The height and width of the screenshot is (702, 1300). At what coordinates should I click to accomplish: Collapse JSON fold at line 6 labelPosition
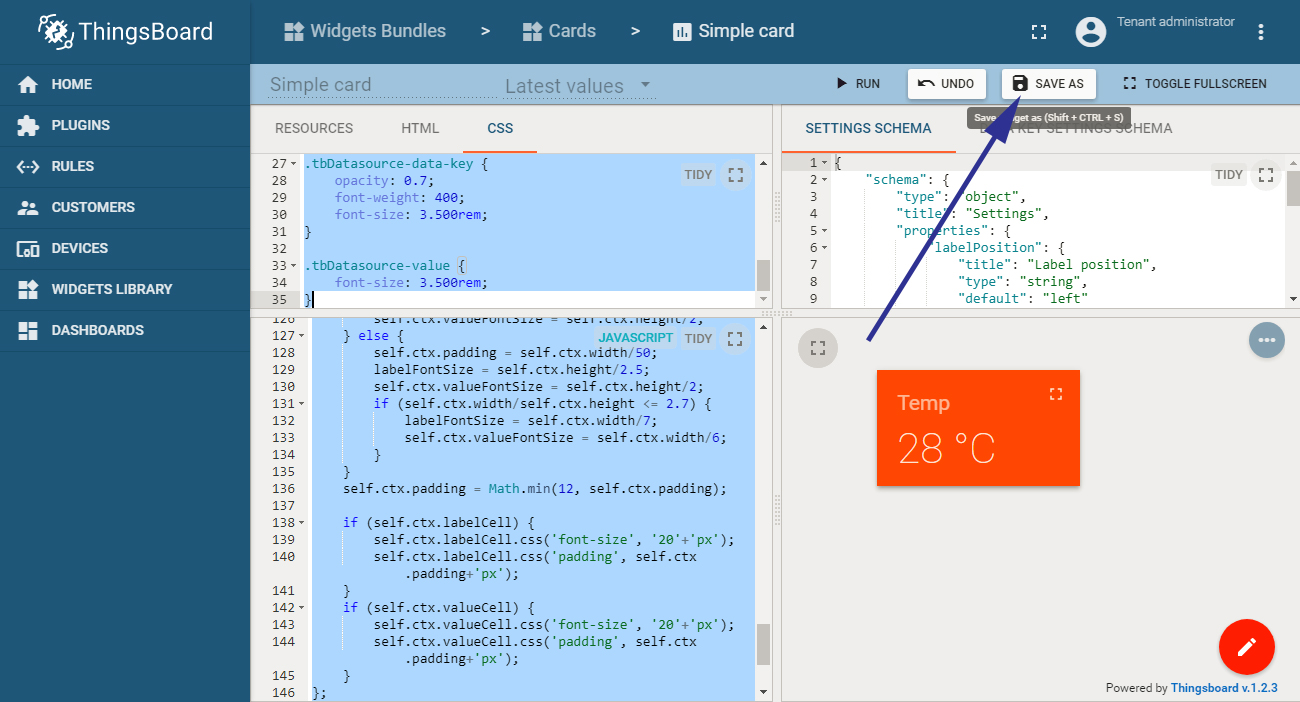click(823, 248)
